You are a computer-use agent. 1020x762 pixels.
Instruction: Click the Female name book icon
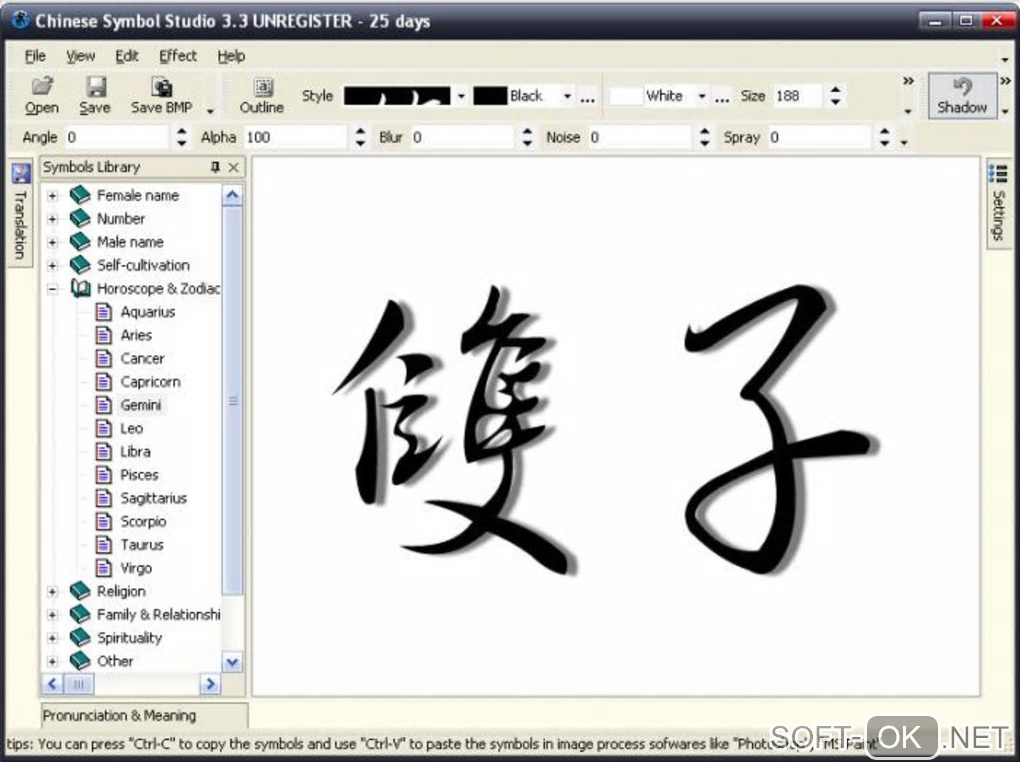(x=80, y=195)
